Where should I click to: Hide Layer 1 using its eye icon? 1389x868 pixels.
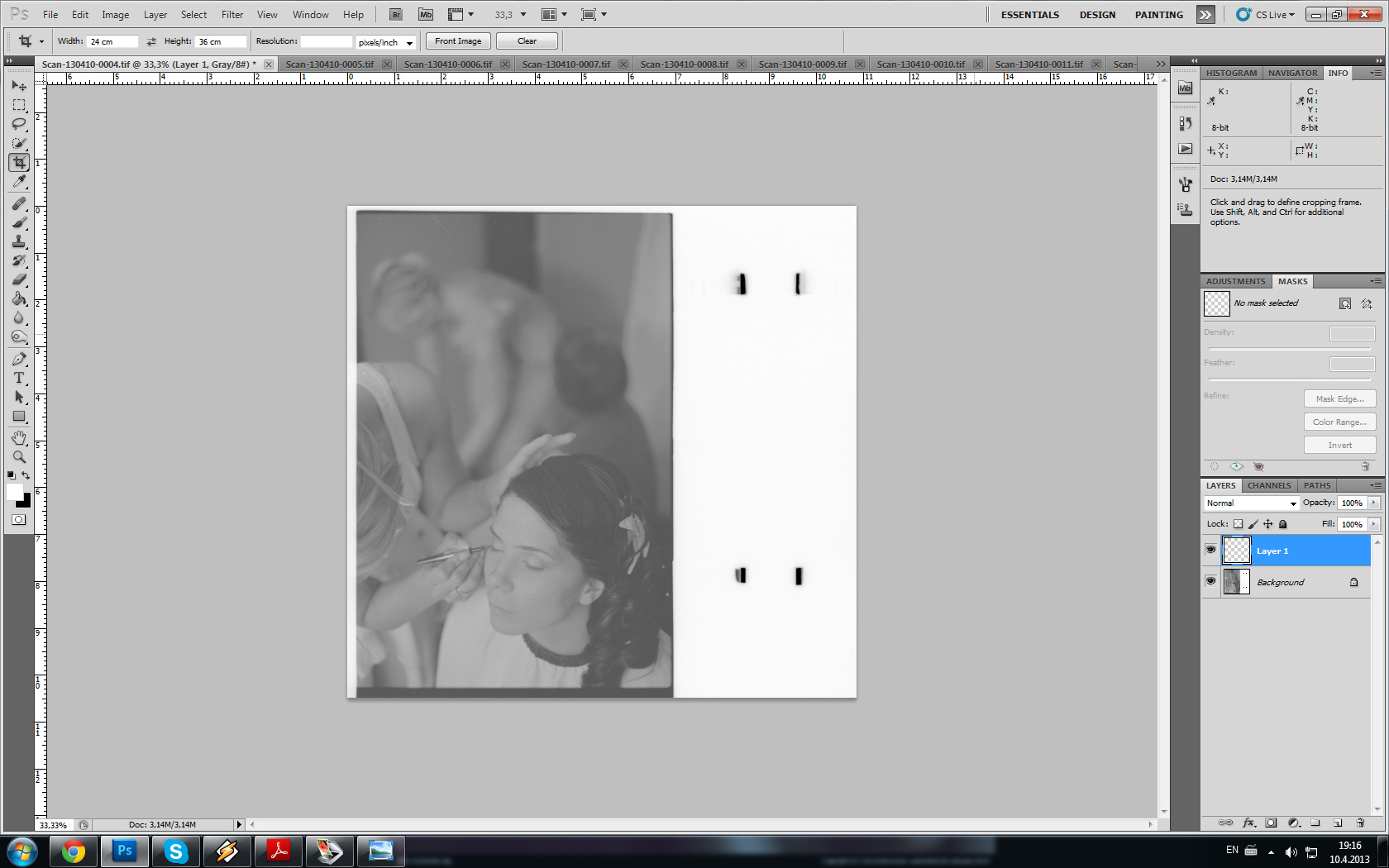tap(1210, 550)
